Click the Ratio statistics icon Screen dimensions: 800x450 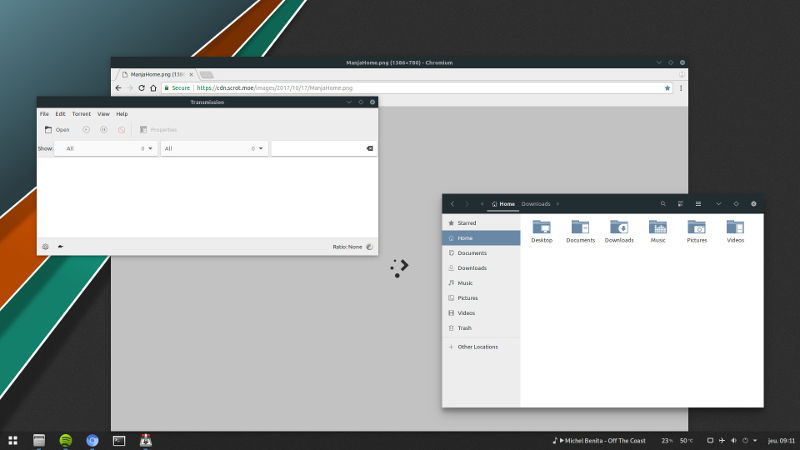point(370,247)
